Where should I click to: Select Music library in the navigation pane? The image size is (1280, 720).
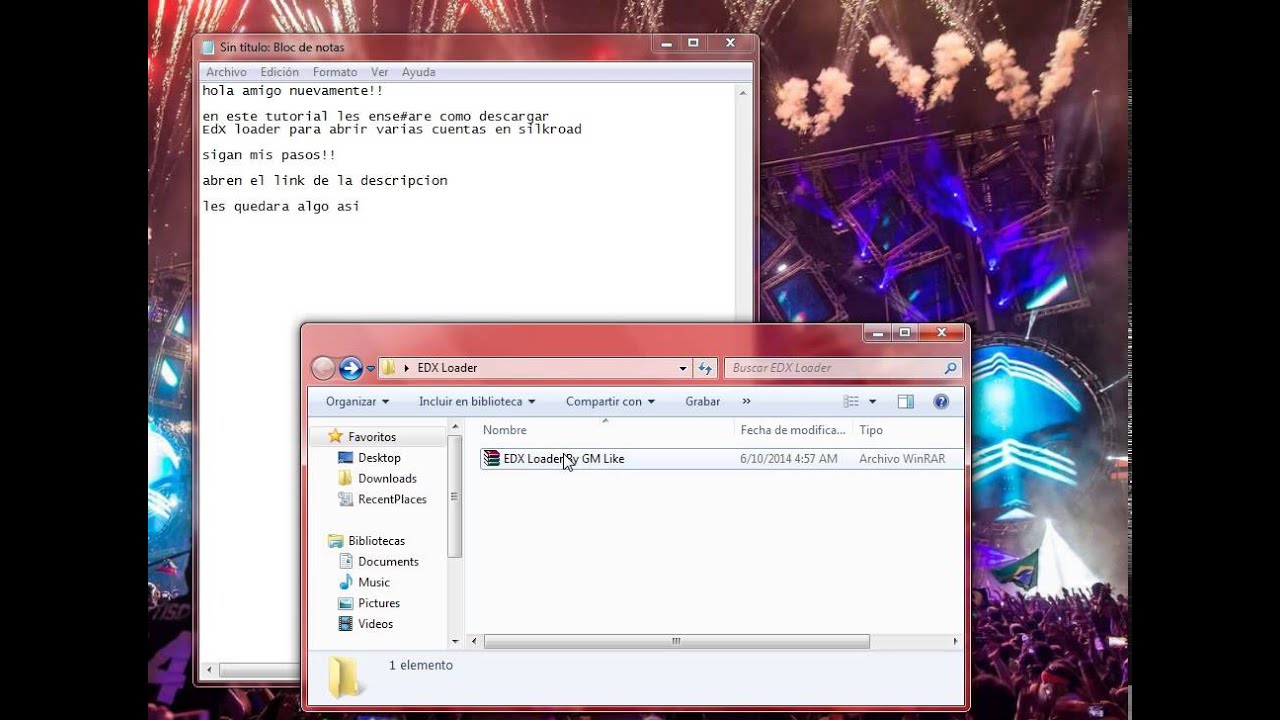point(374,582)
